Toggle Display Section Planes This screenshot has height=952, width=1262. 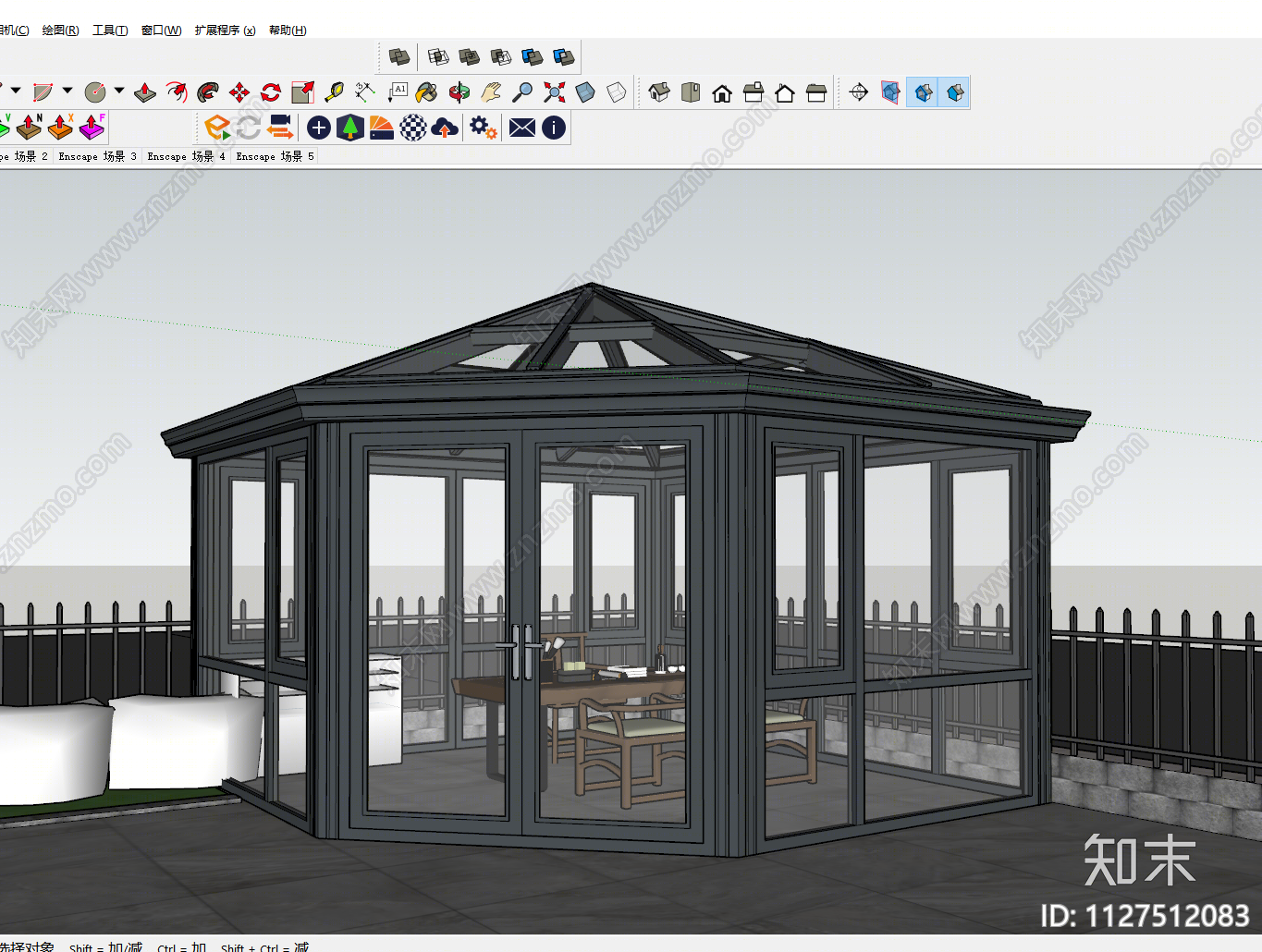pyautogui.click(x=890, y=92)
